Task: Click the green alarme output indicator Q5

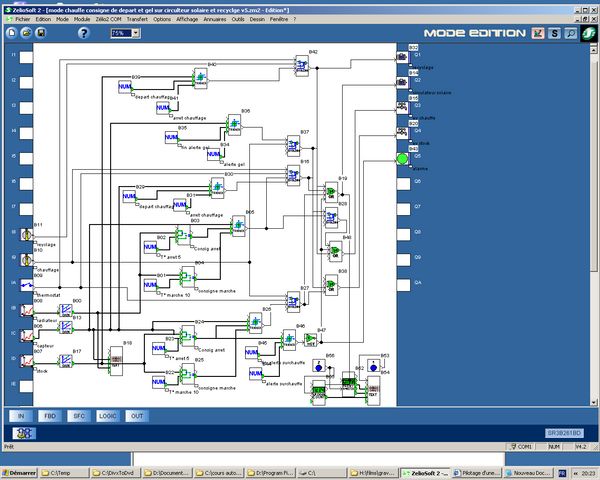Action: point(402,158)
